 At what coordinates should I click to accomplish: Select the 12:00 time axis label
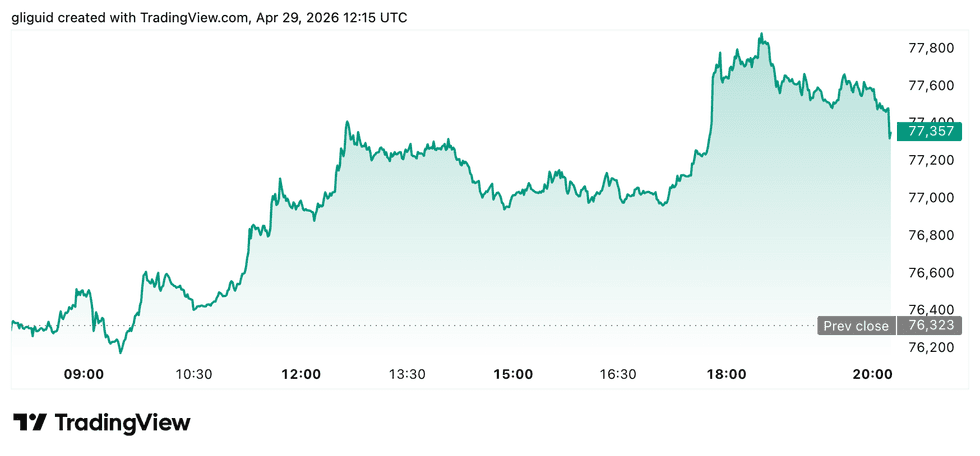[x=301, y=374]
